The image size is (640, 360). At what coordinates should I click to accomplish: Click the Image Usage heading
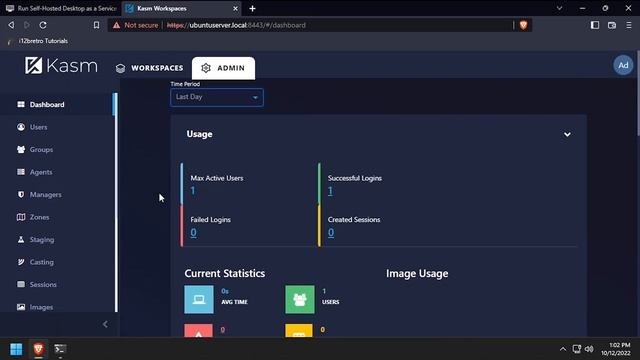(417, 273)
